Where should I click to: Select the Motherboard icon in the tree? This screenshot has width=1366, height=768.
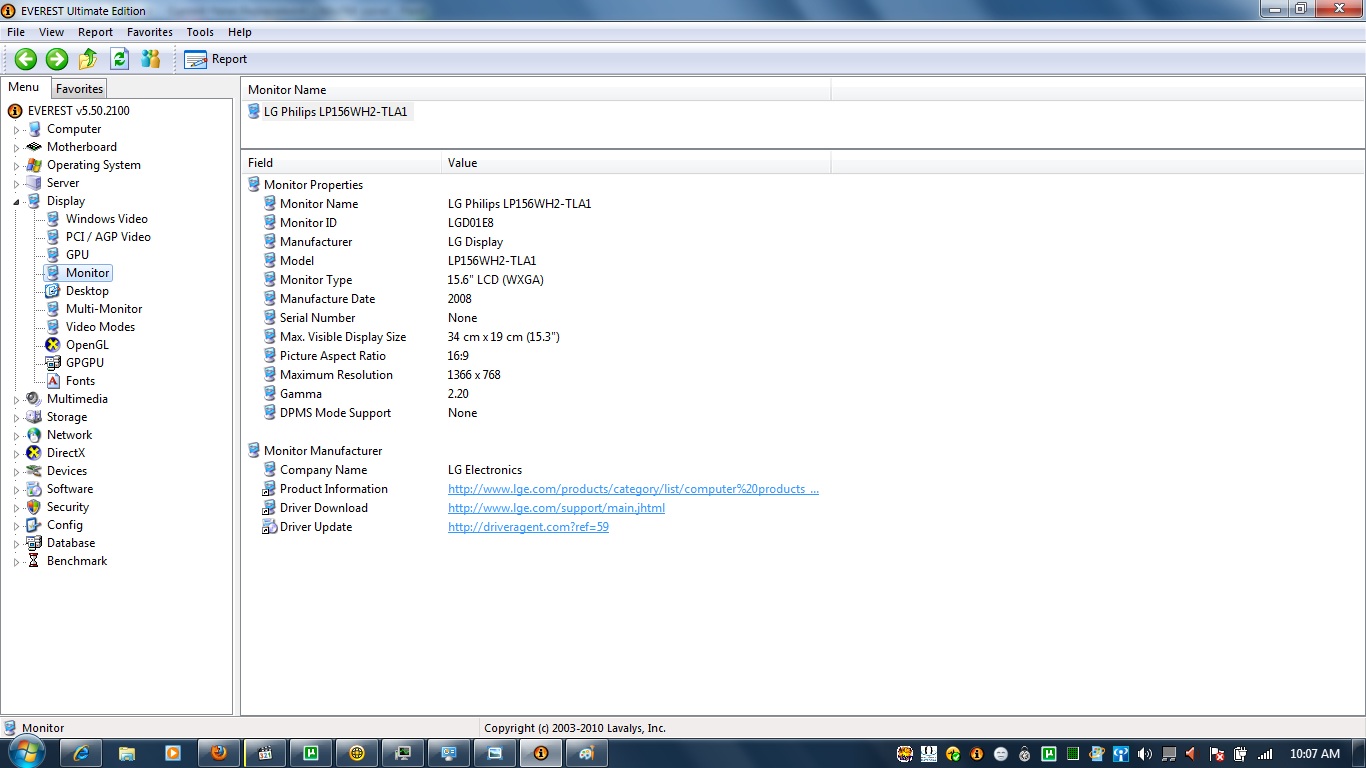(35, 147)
